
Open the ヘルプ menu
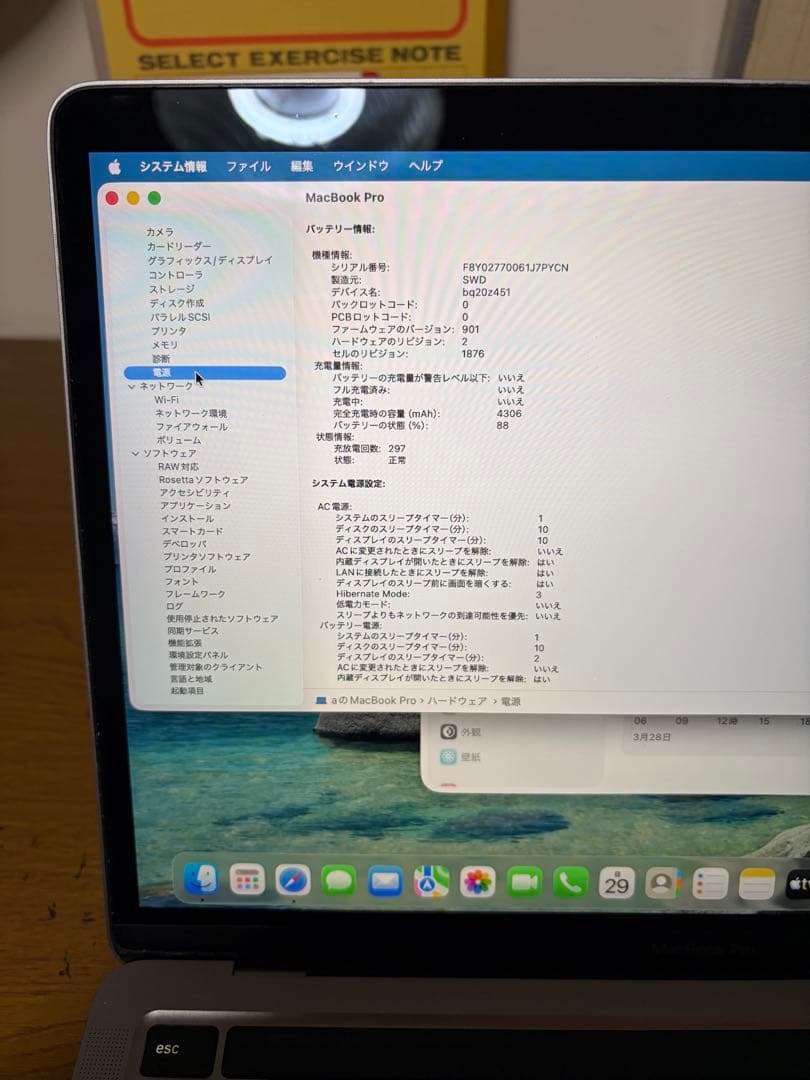coord(426,165)
